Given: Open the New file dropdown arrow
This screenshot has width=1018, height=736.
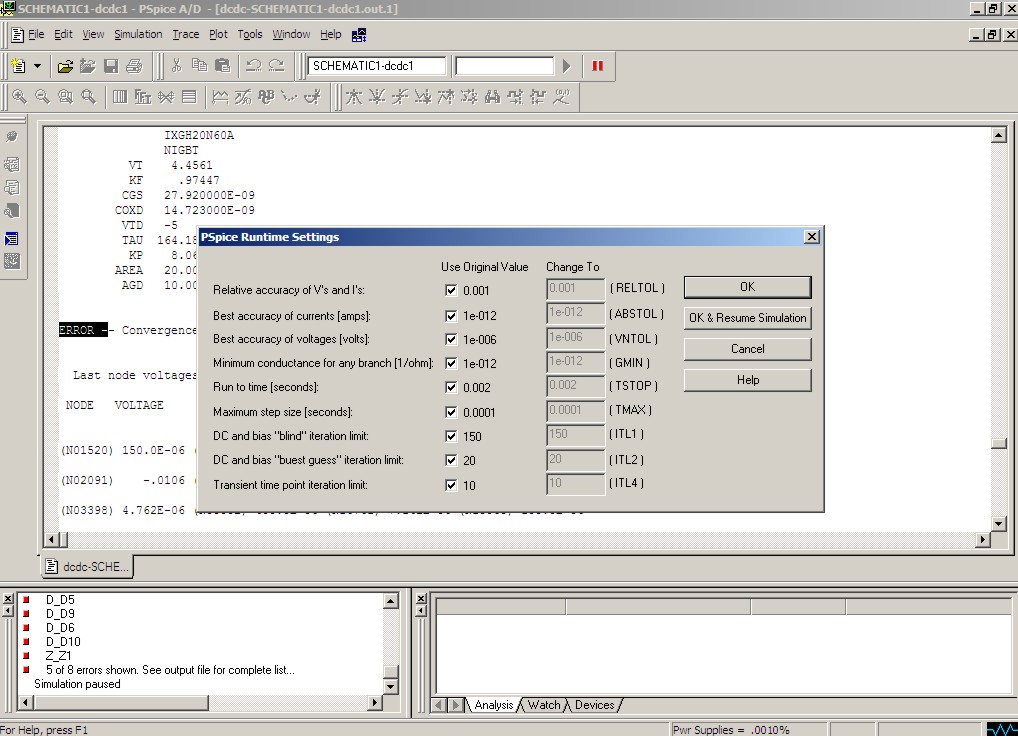Looking at the screenshot, I should (x=38, y=66).
